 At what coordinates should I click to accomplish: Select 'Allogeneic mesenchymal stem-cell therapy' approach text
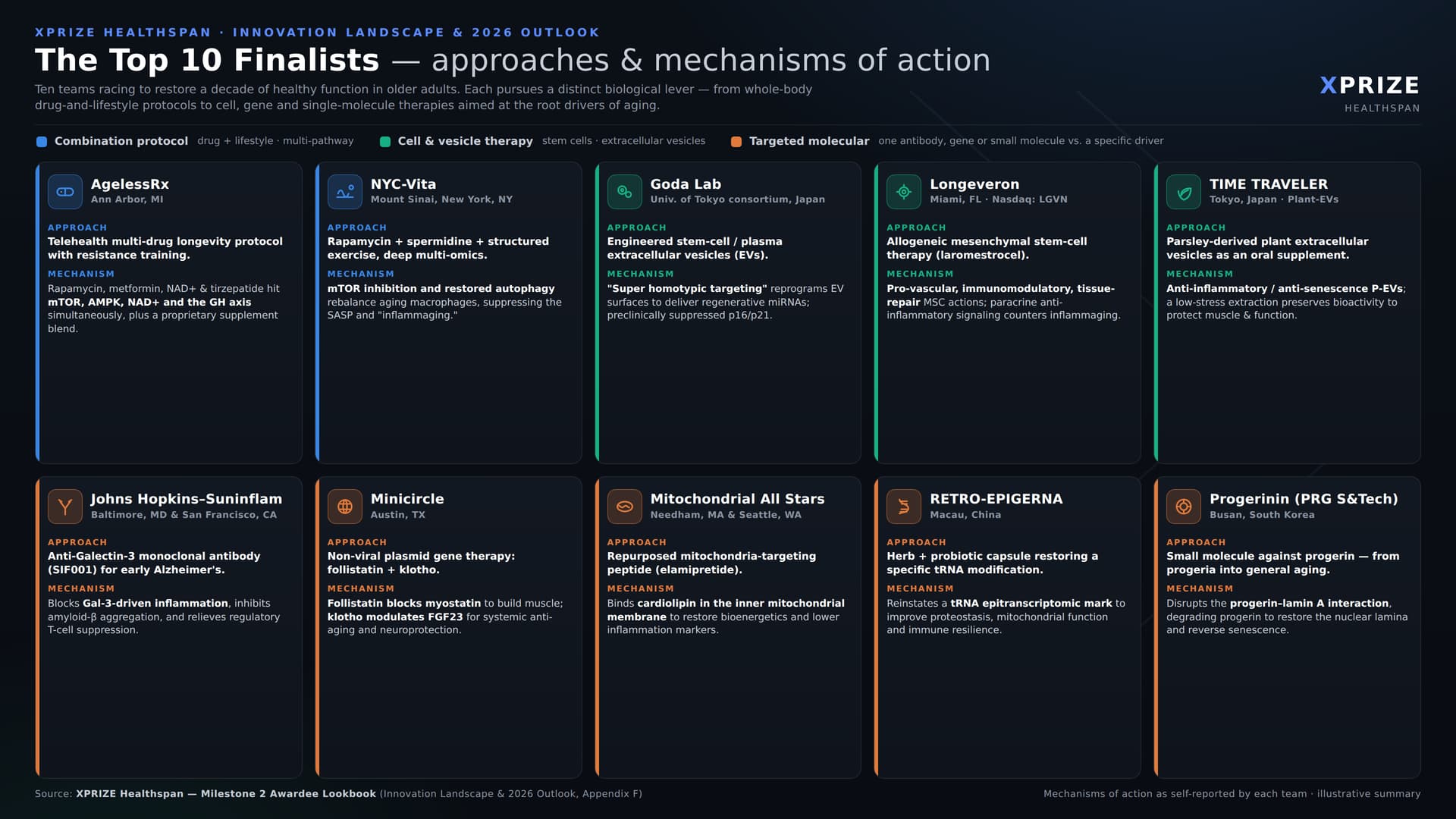pyautogui.click(x=987, y=248)
